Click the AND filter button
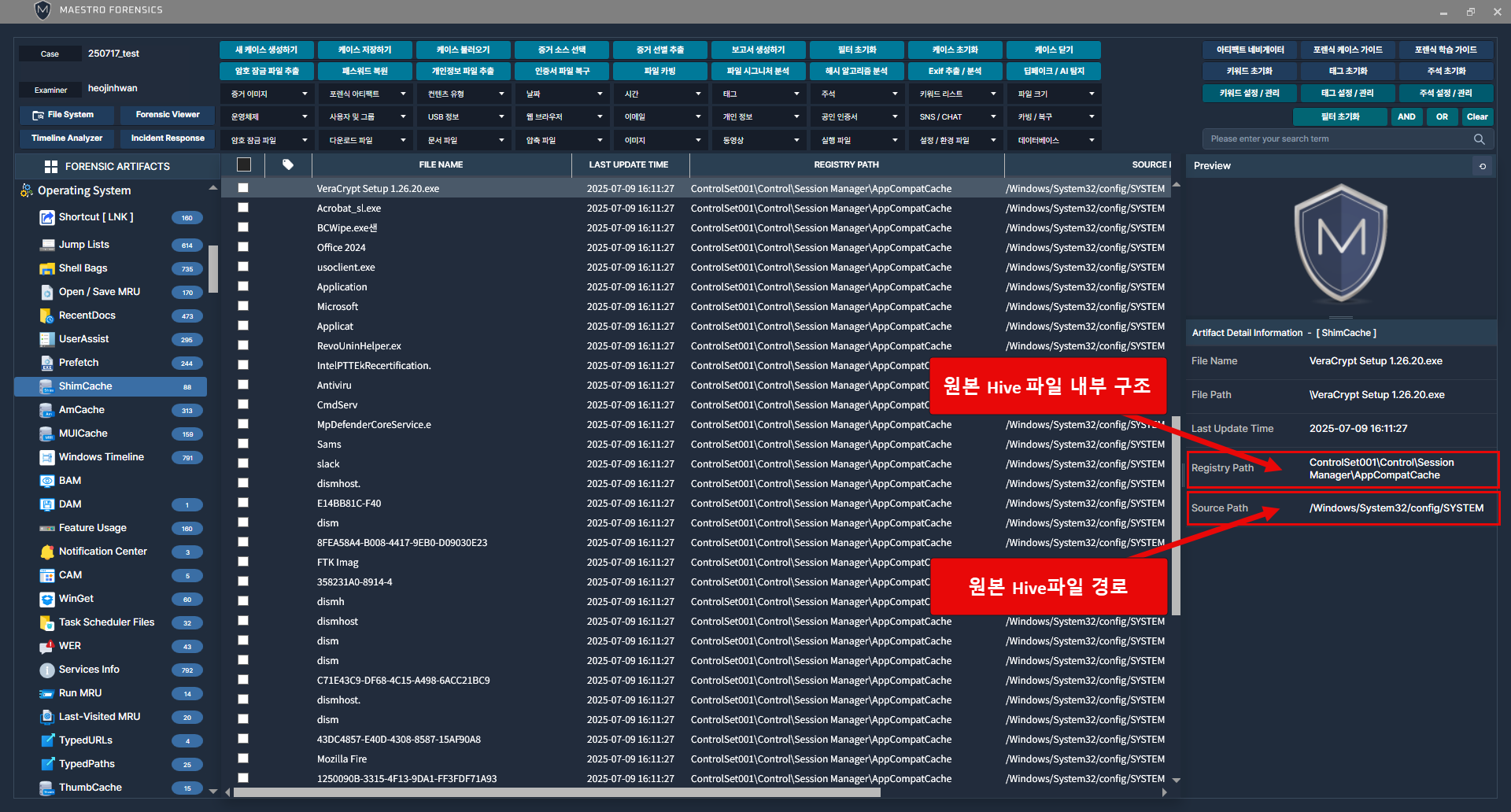1511x812 pixels. click(x=1406, y=117)
